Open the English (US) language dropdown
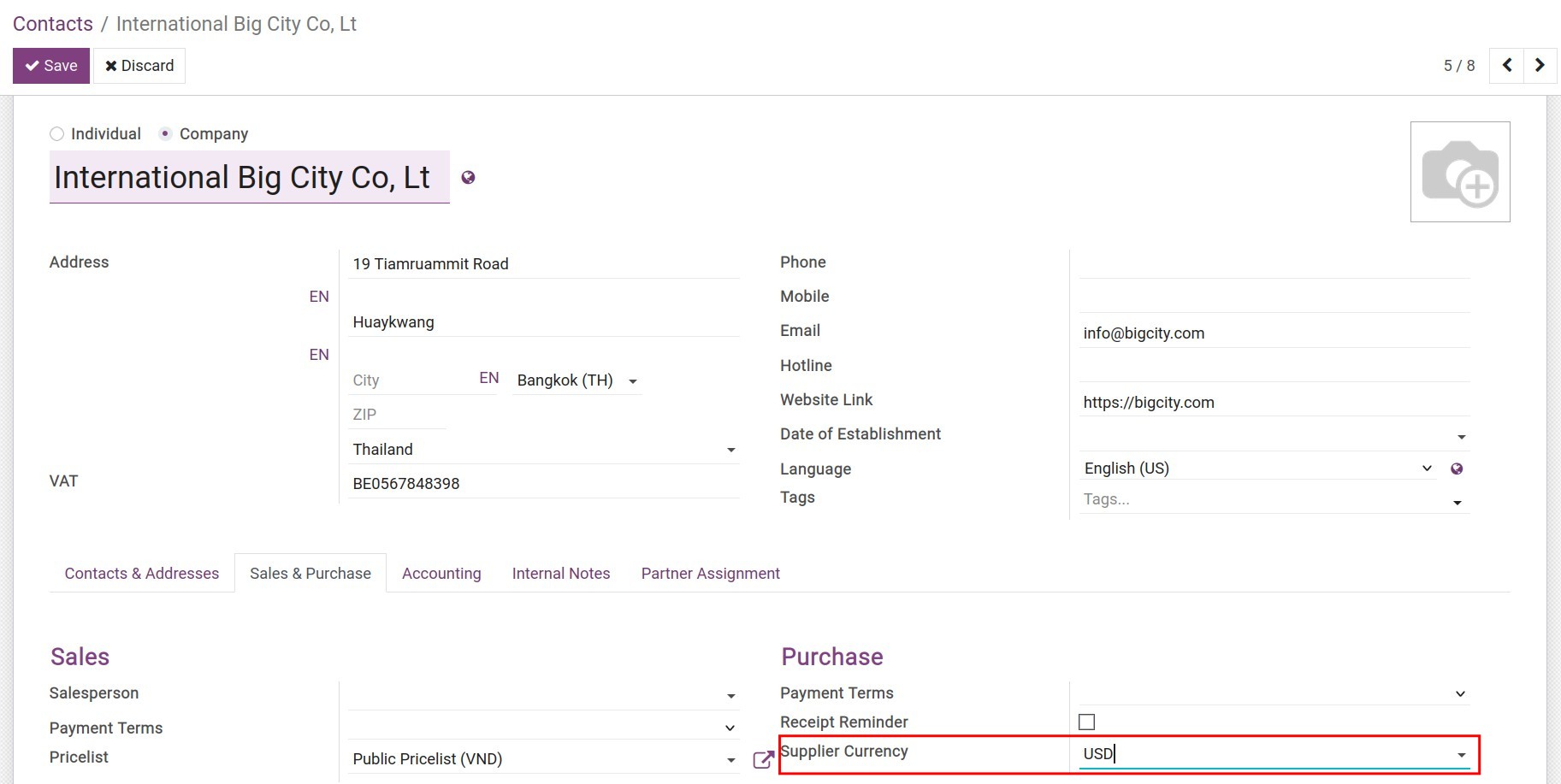This screenshot has height=784, width=1561. [1426, 469]
